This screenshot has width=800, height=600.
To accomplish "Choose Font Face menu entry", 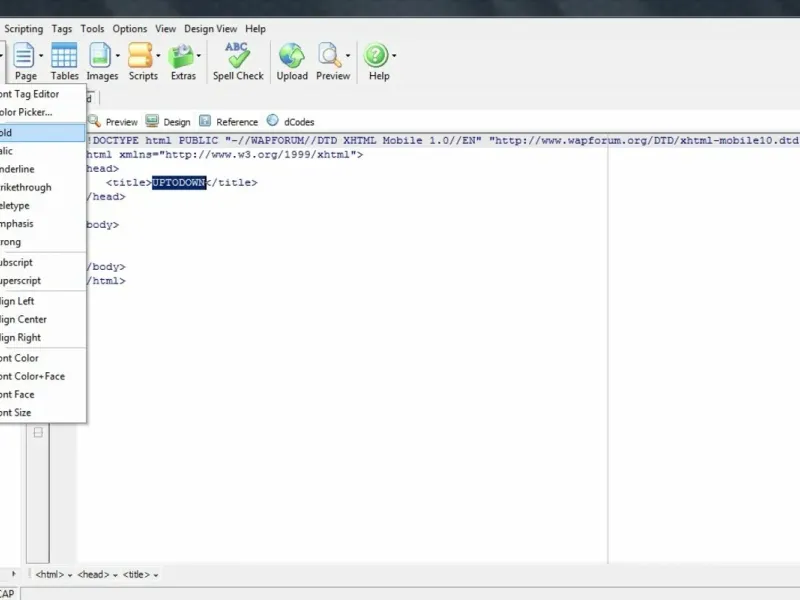I will pyautogui.click(x=43, y=394).
